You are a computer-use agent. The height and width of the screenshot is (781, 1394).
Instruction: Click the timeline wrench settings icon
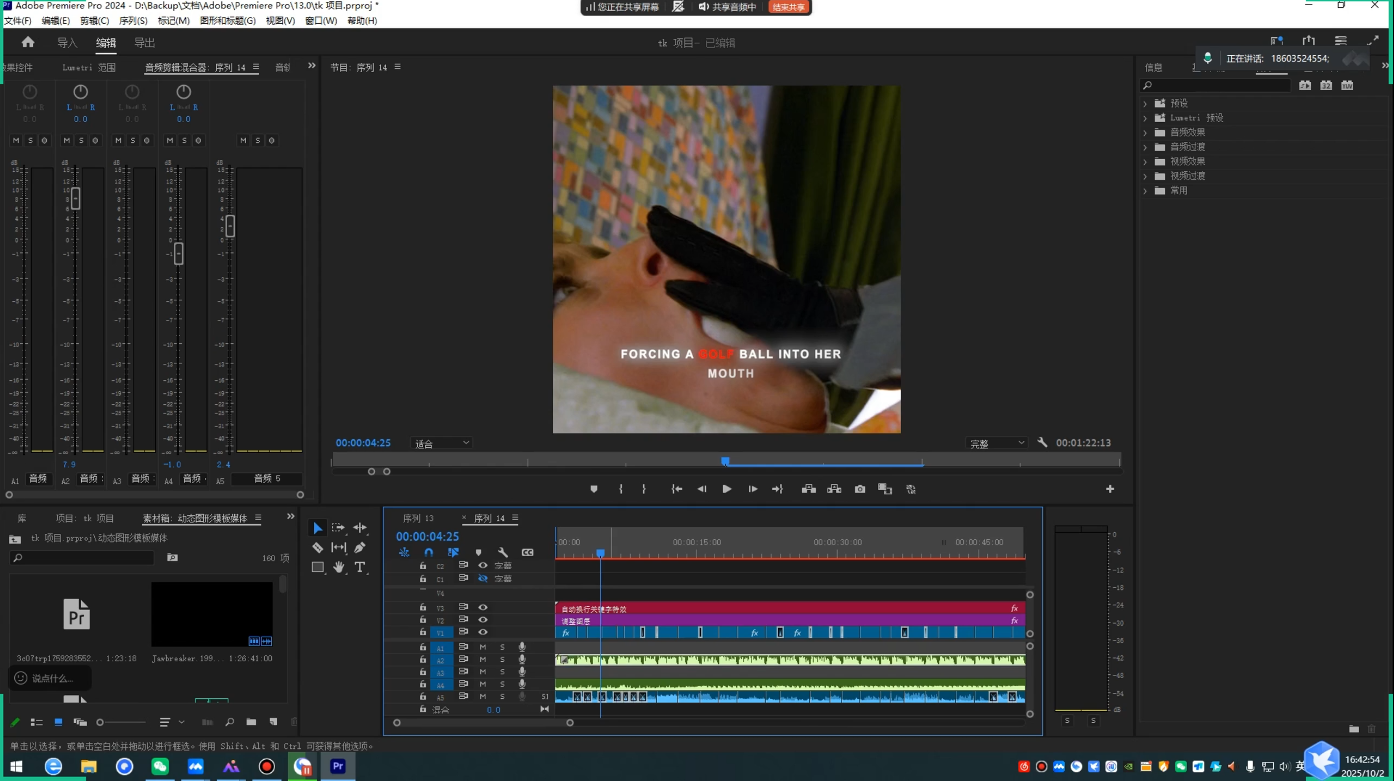pyautogui.click(x=503, y=552)
